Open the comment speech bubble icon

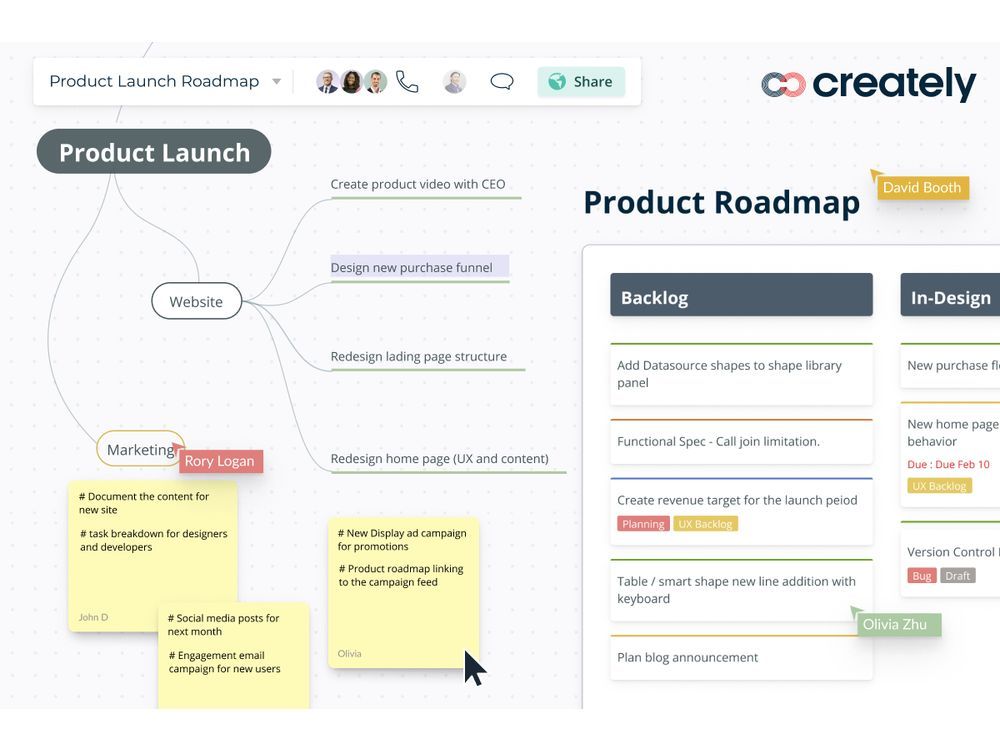point(502,81)
